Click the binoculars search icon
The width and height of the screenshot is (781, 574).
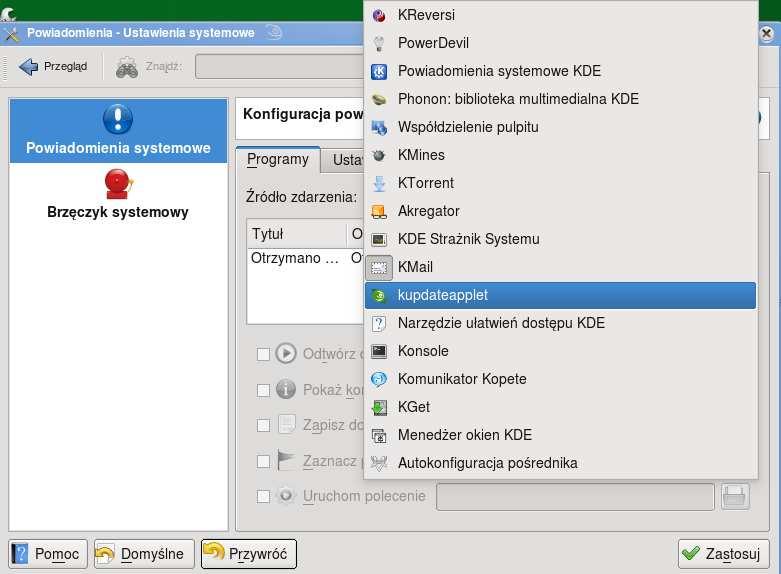pyautogui.click(x=127, y=67)
